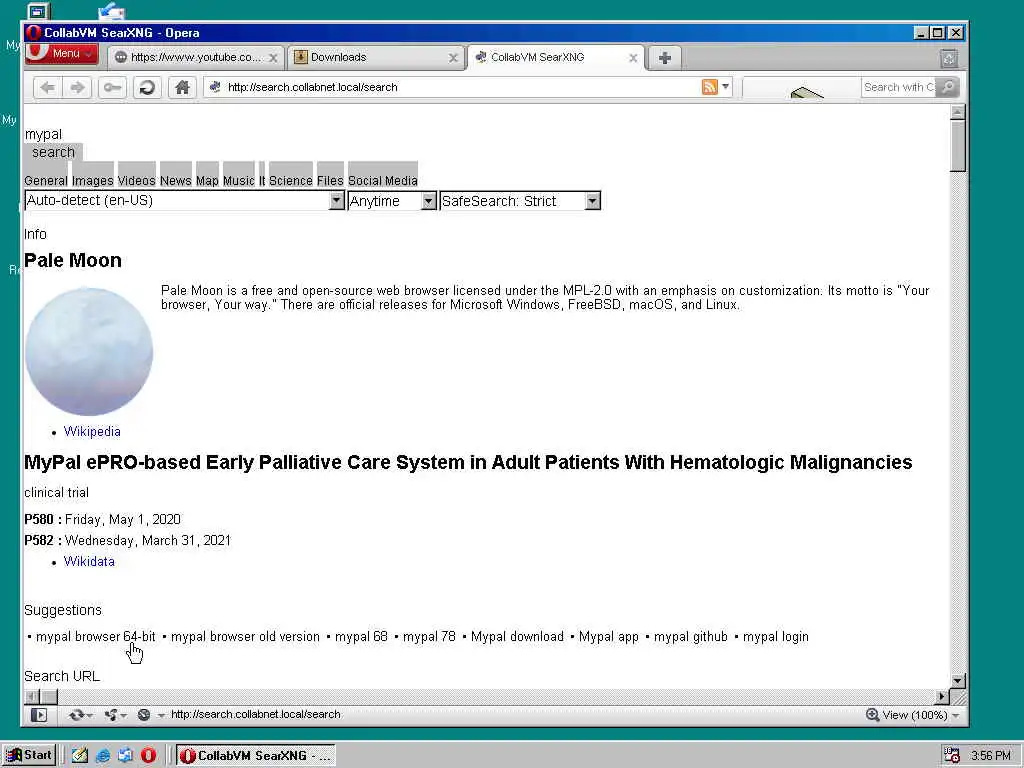Click the horizontal scrollbar right arrow
Screen dimensions: 1024x768
pos(942,696)
